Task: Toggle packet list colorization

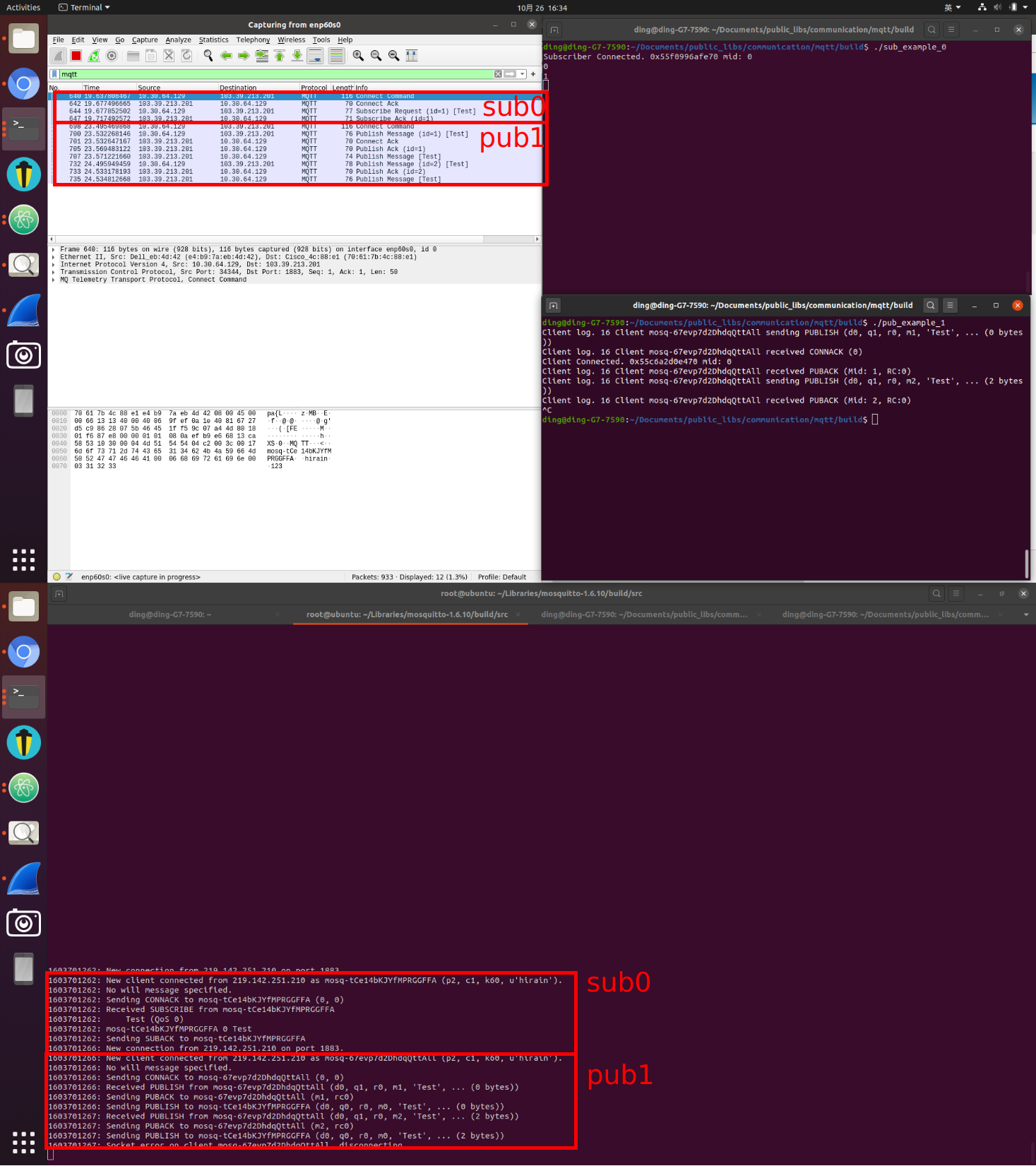Action: 337,56
